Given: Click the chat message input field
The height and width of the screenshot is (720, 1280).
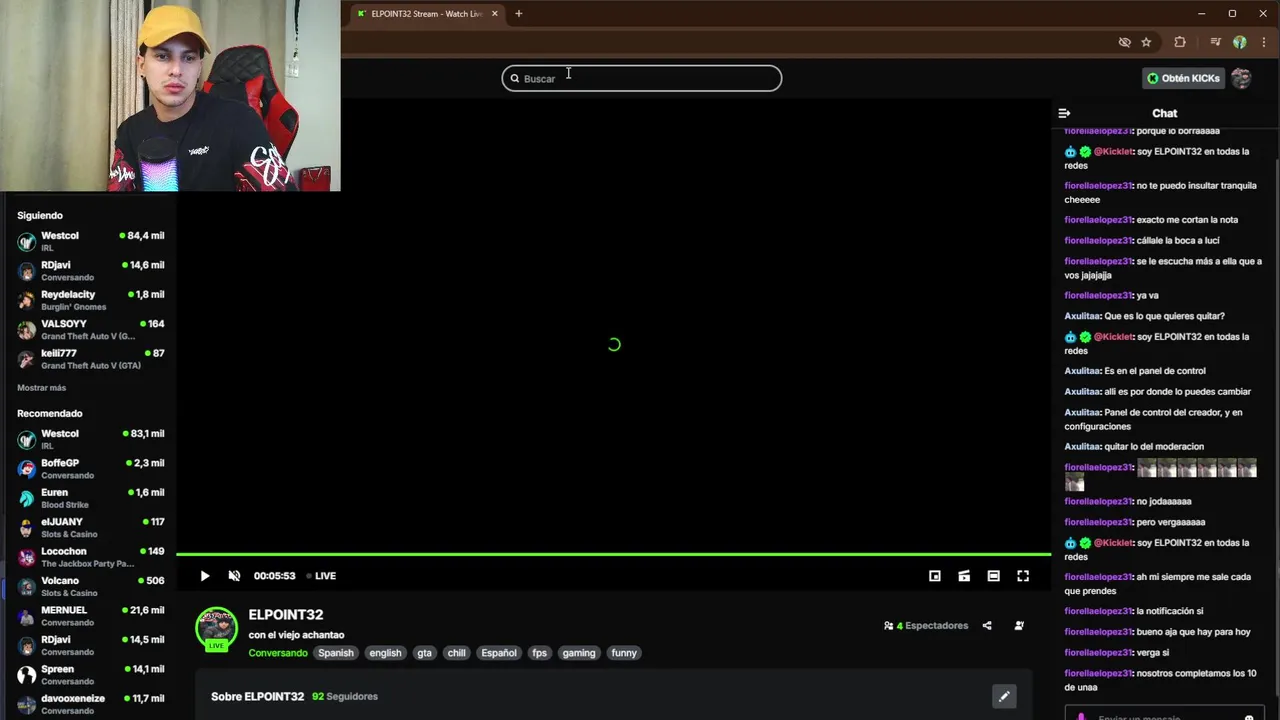Looking at the screenshot, I should point(1165,716).
